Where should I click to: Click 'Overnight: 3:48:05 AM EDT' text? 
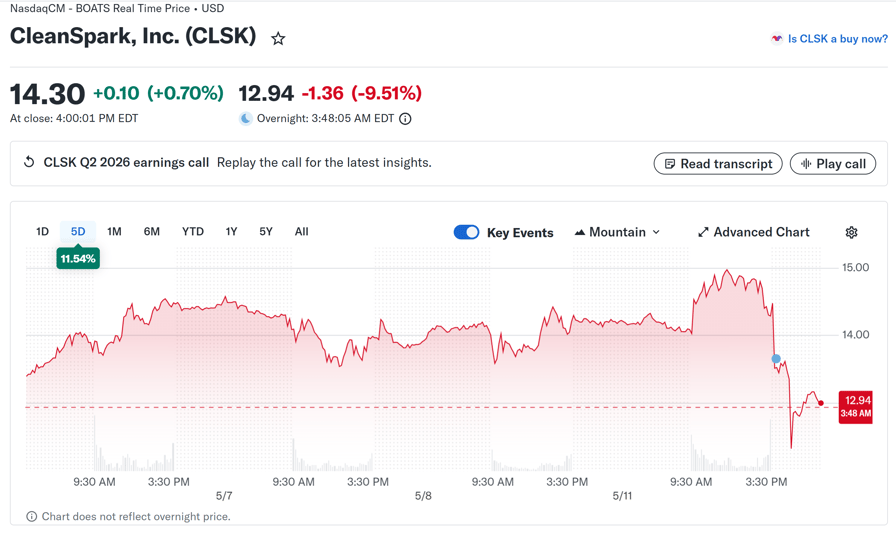325,119
